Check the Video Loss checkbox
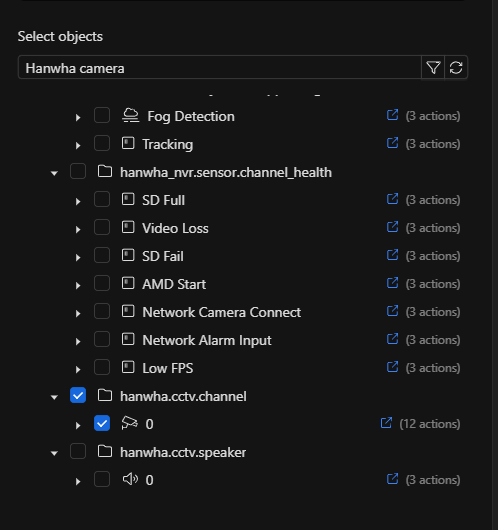The width and height of the screenshot is (498, 530). click(x=102, y=227)
